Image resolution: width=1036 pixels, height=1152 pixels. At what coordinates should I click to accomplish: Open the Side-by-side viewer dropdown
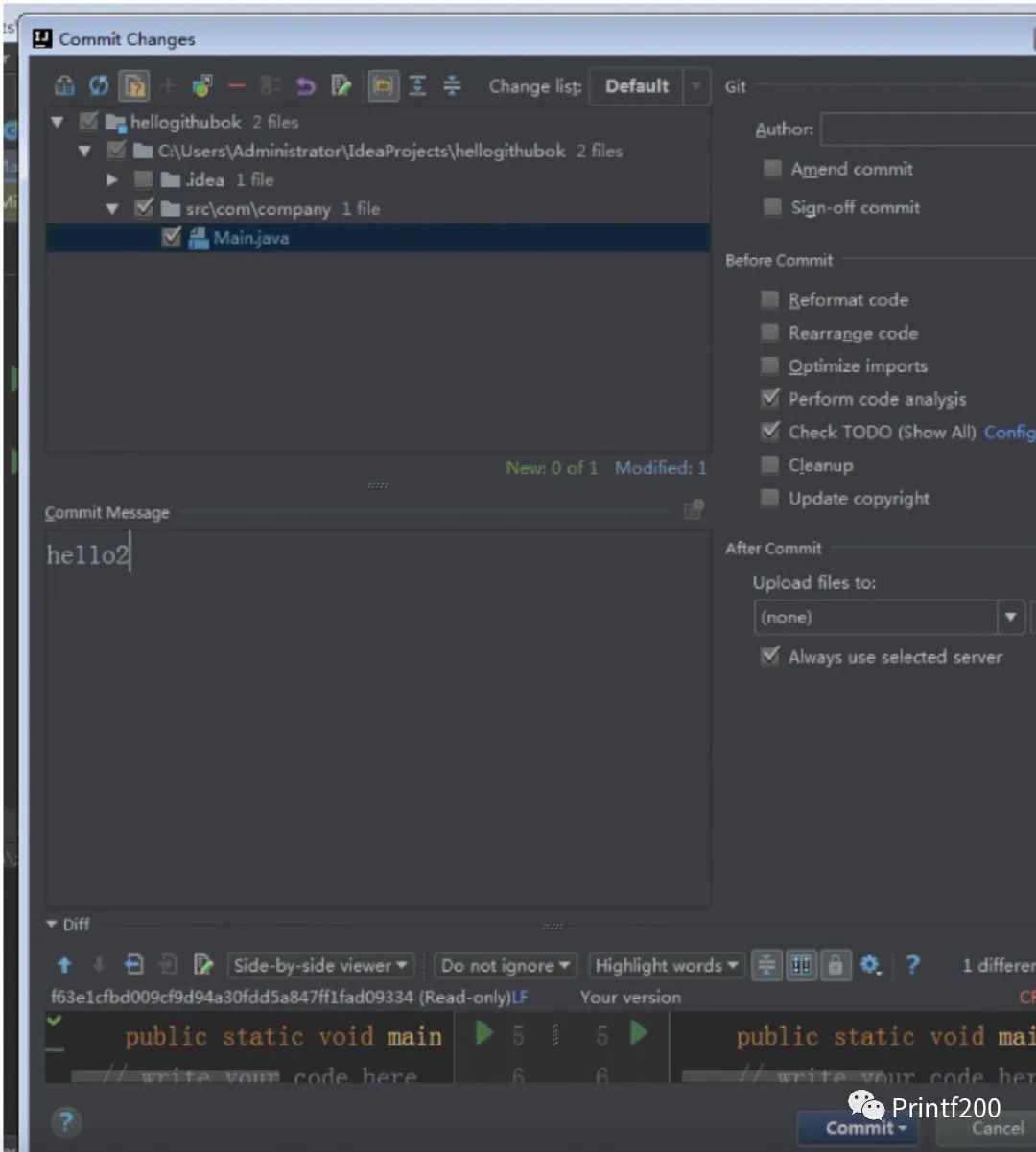point(320,966)
